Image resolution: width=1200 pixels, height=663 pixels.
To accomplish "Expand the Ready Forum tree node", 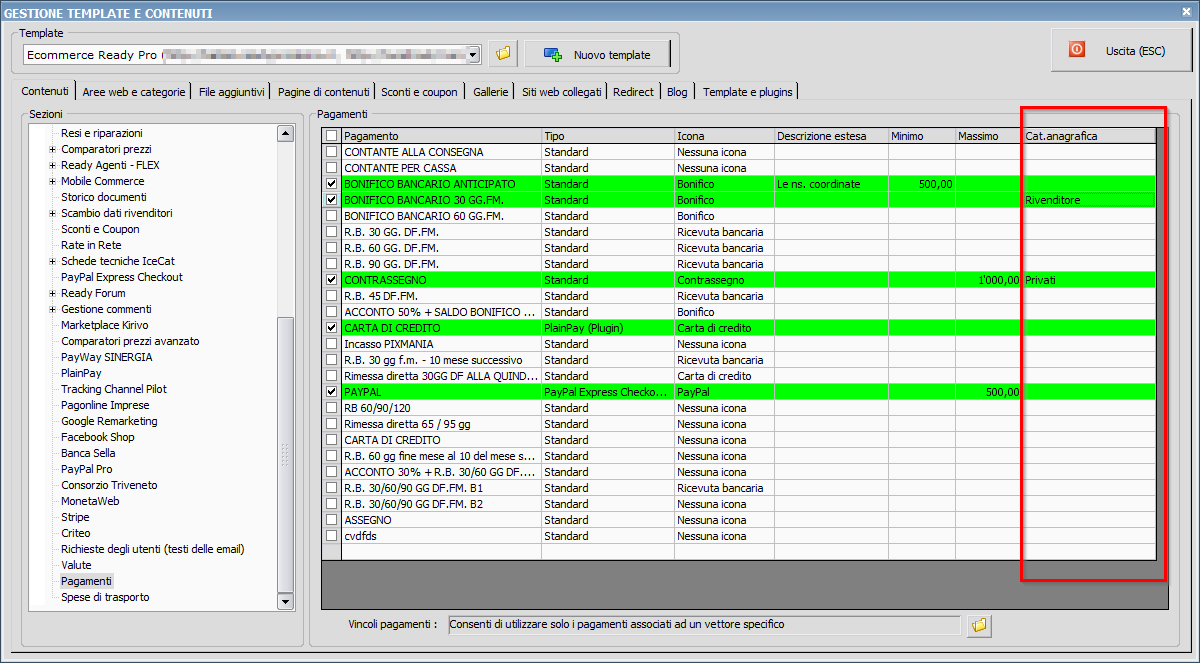I will tap(52, 293).
